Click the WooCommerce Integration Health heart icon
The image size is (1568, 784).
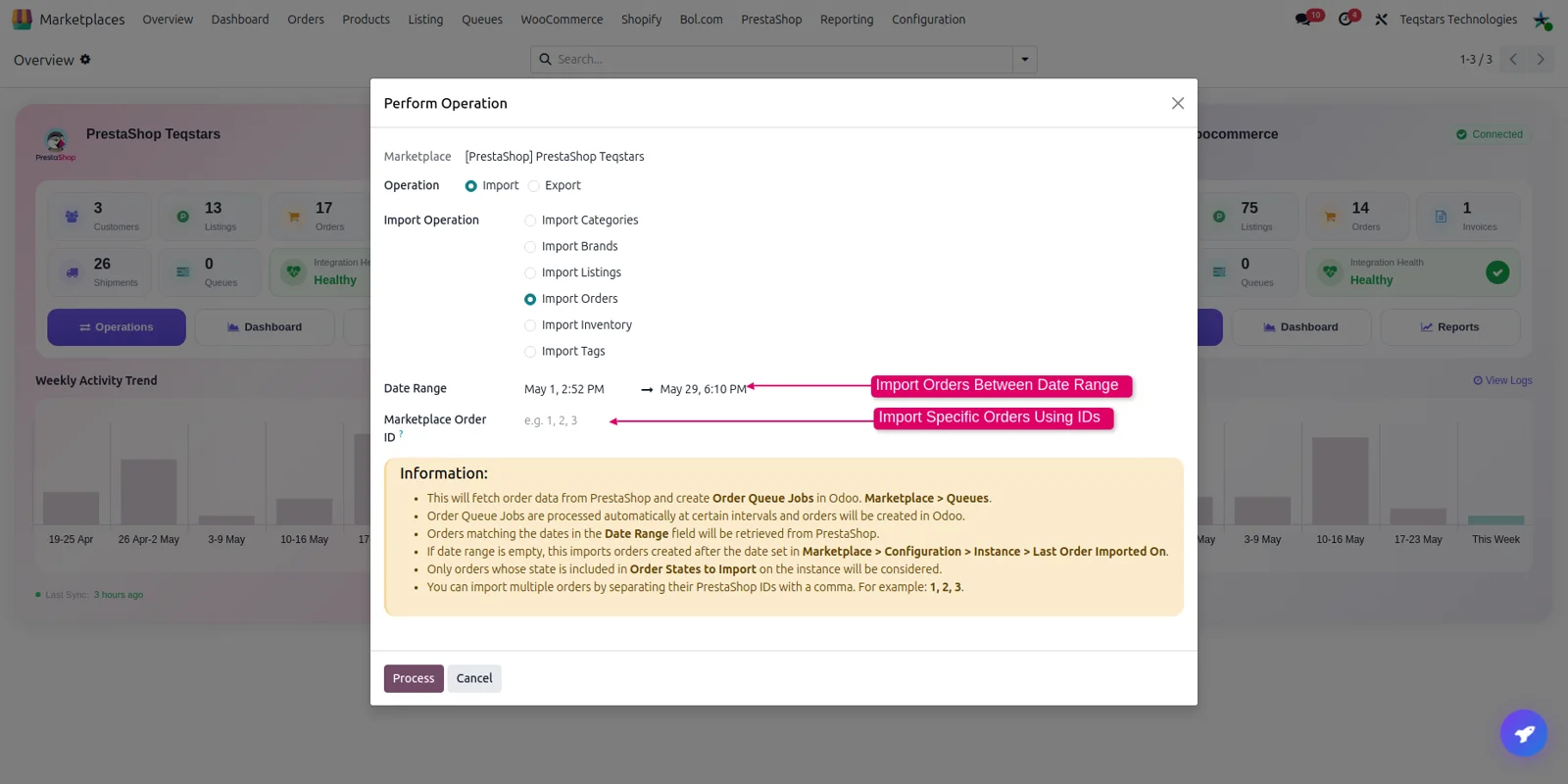[x=1330, y=271]
